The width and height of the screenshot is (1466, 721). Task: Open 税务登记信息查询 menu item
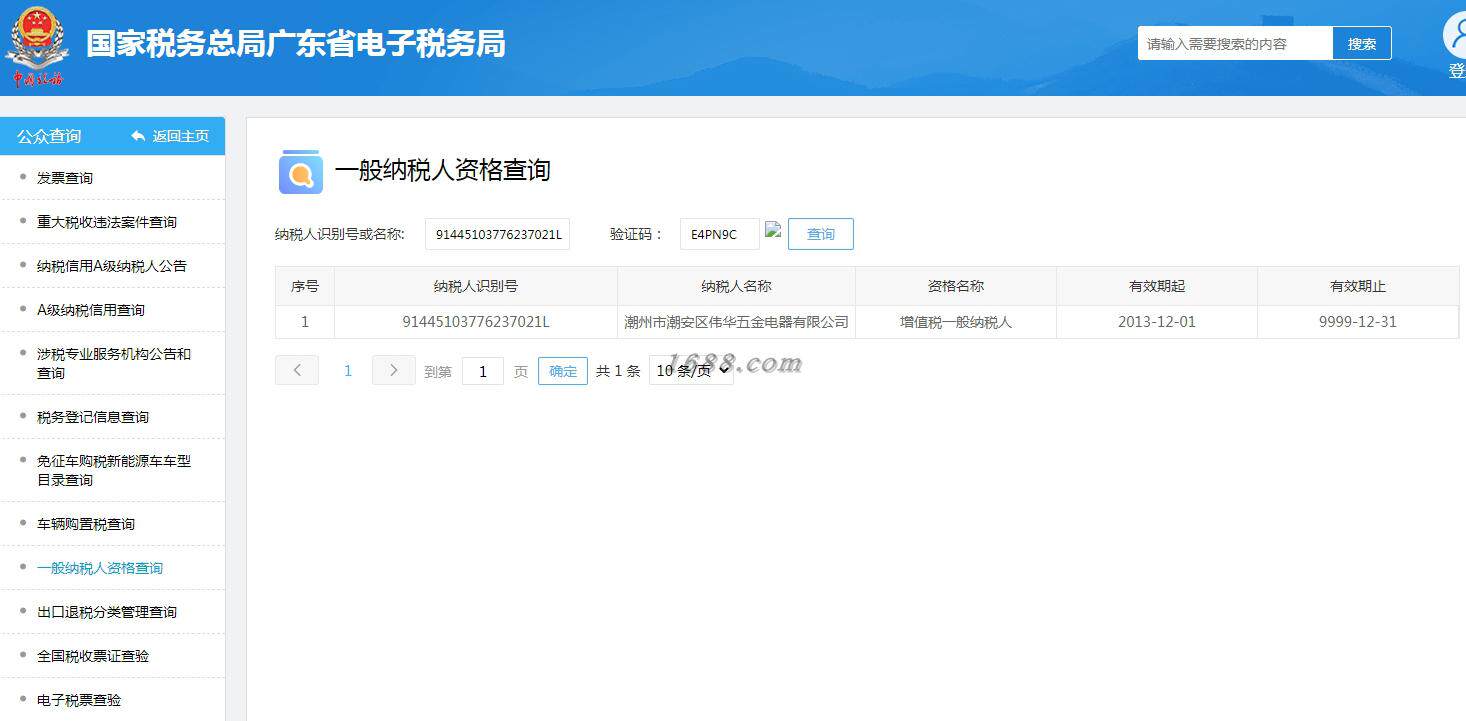[x=93, y=417]
